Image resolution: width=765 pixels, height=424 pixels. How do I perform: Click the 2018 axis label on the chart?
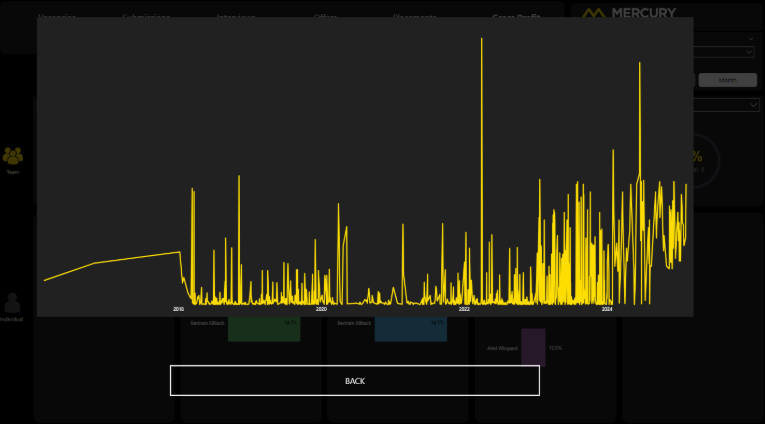179,309
